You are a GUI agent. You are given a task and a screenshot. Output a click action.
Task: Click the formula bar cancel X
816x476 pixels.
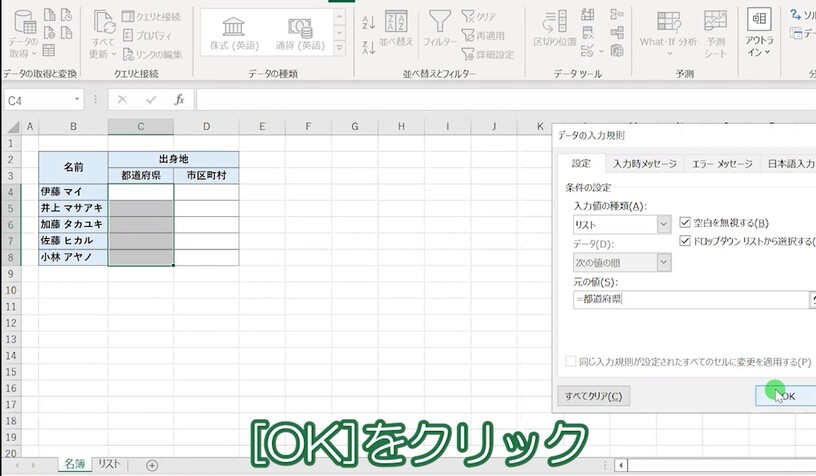[x=122, y=99]
